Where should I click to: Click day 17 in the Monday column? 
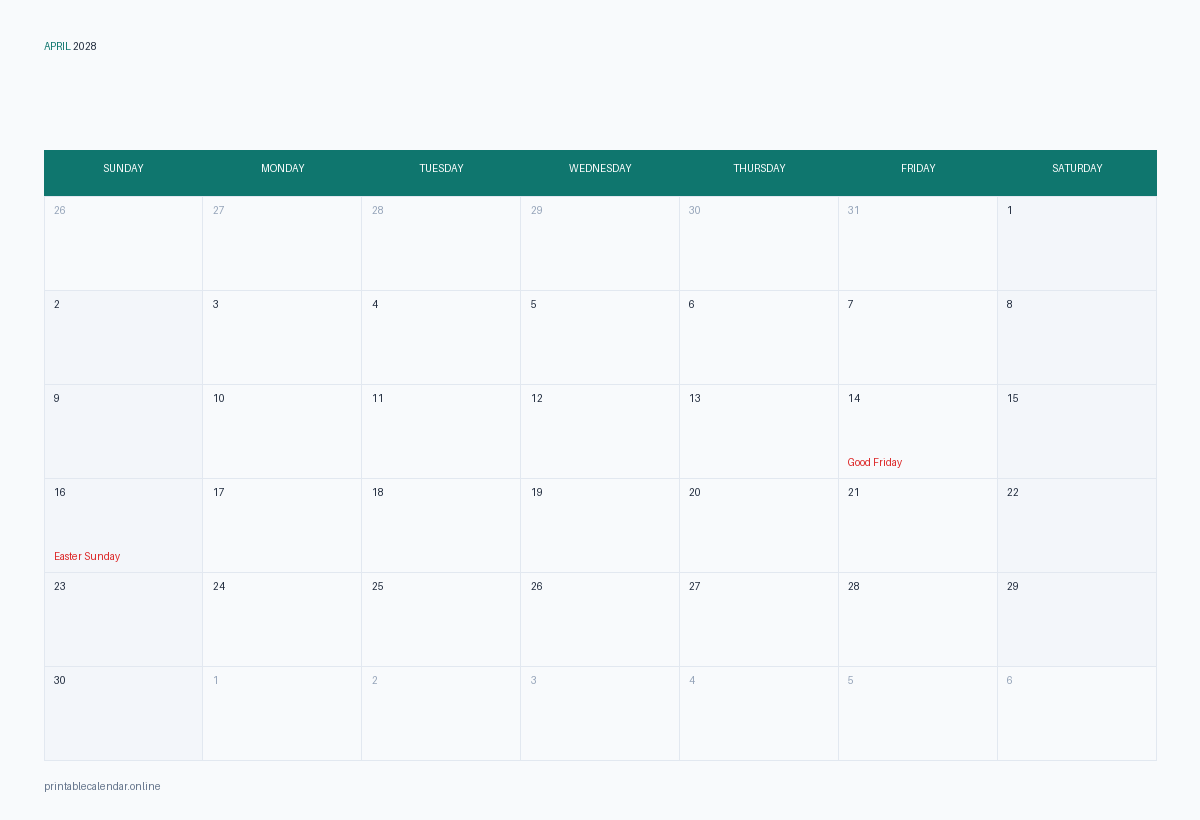pyautogui.click(x=282, y=525)
